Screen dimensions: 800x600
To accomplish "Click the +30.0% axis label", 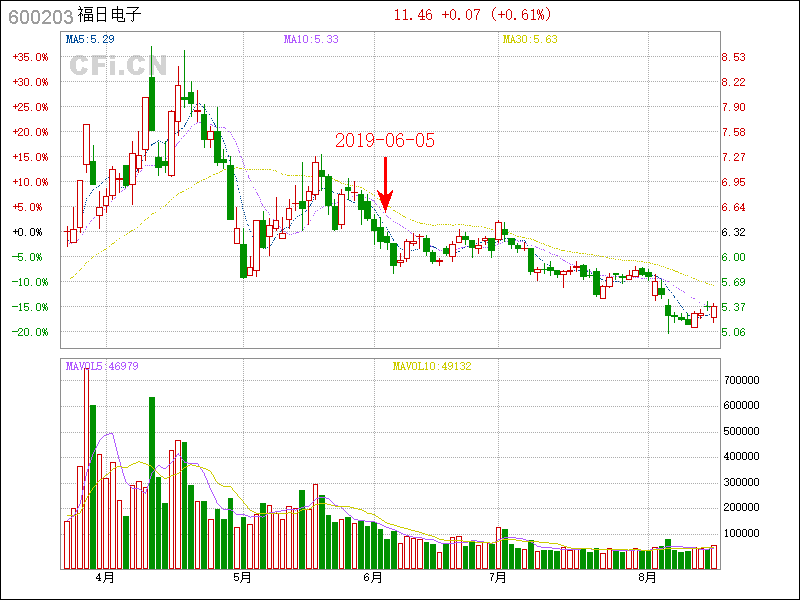I will pyautogui.click(x=31, y=82).
